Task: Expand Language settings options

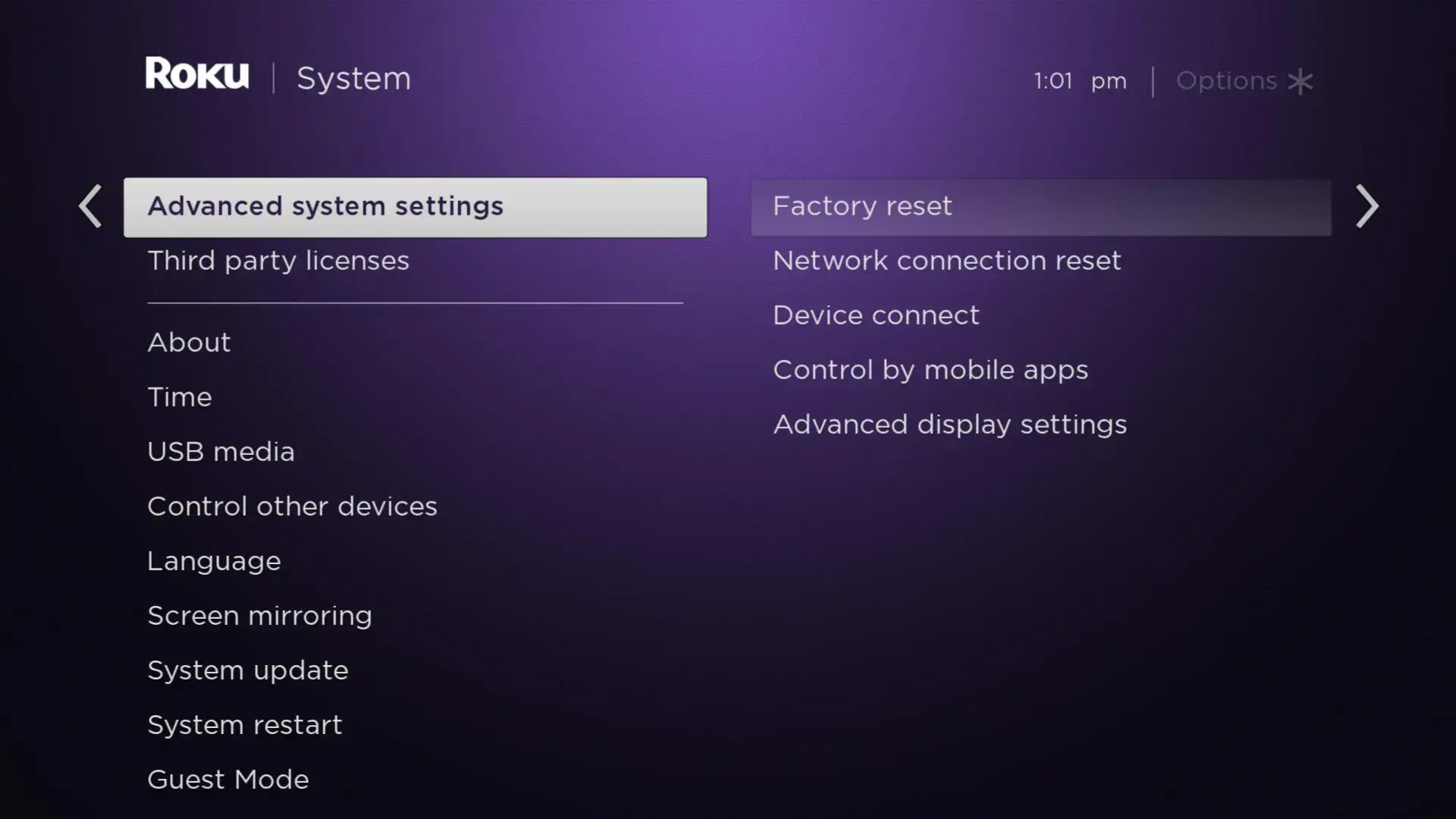Action: [x=214, y=560]
